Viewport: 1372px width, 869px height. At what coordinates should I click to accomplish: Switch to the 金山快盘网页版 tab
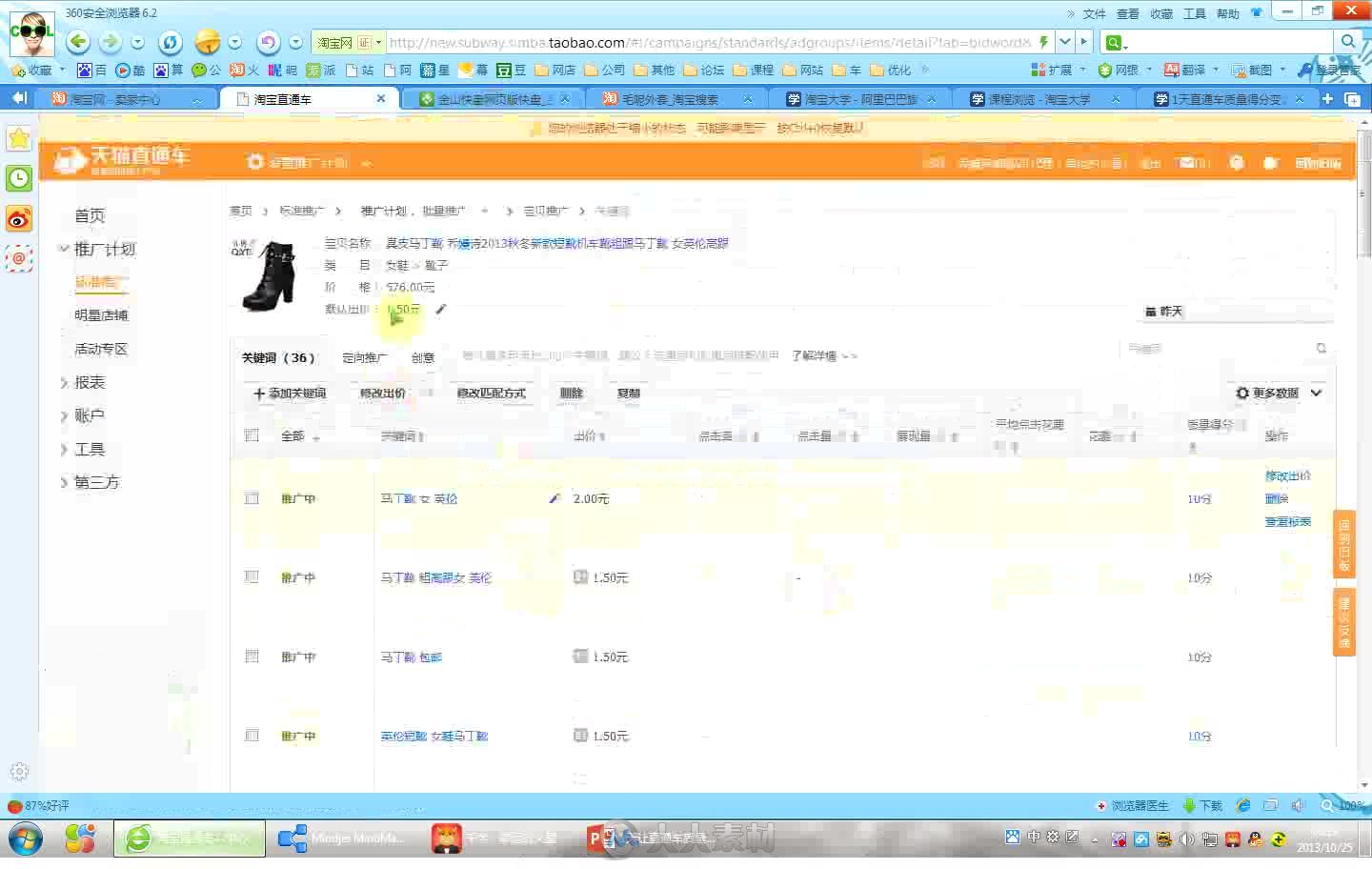494,99
